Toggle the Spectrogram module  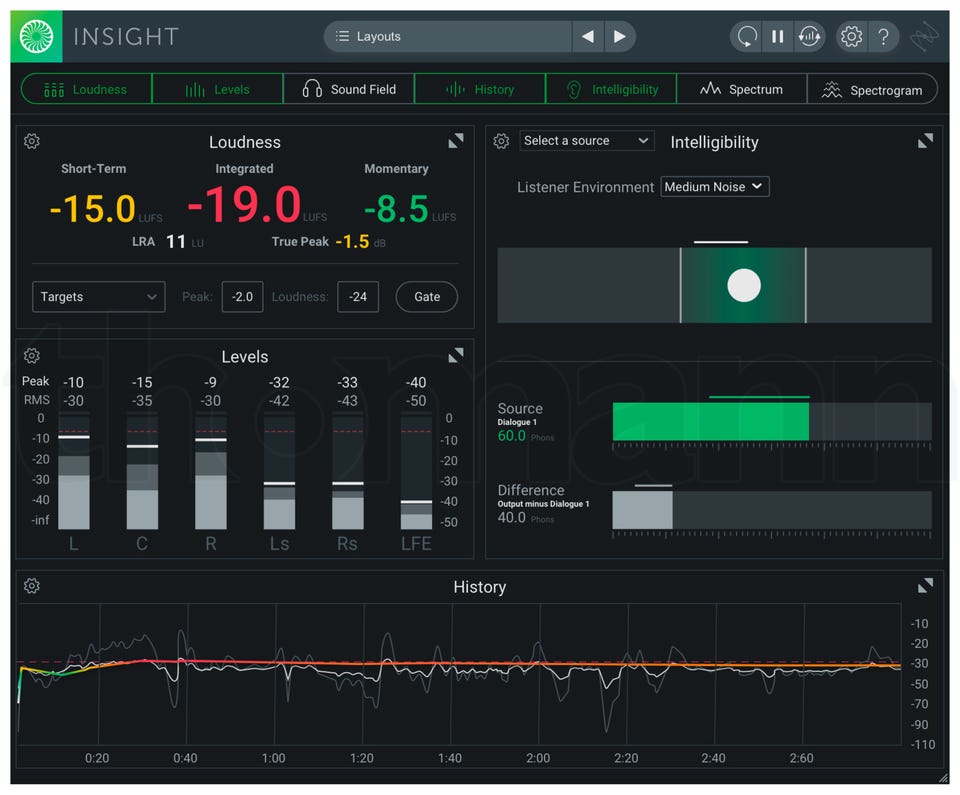coord(872,89)
